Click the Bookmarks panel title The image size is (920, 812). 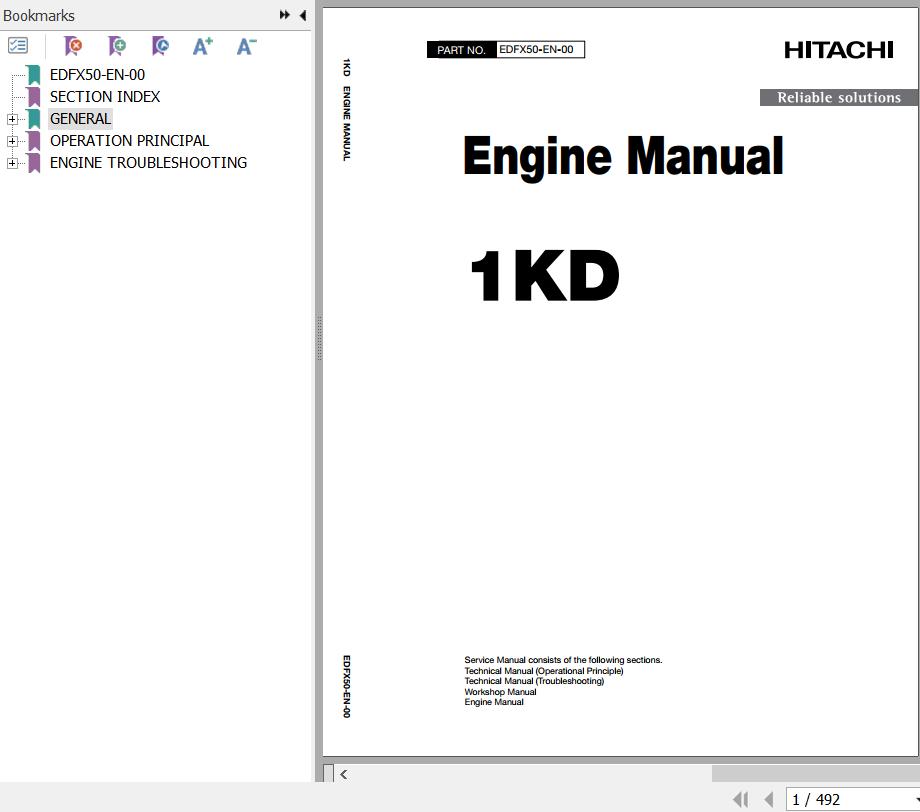pos(39,16)
